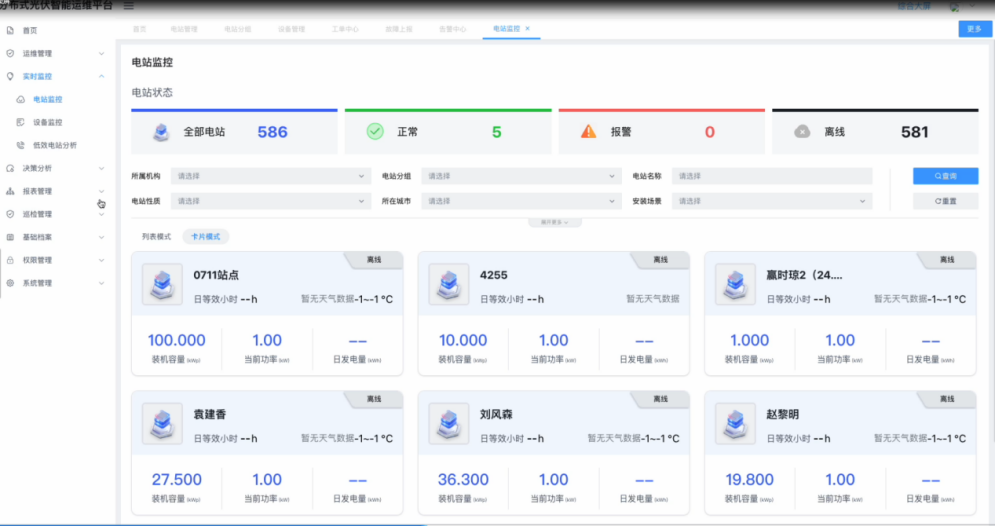996x527 pixels.
Task: Close the 电站监控 tab
Action: (528, 29)
